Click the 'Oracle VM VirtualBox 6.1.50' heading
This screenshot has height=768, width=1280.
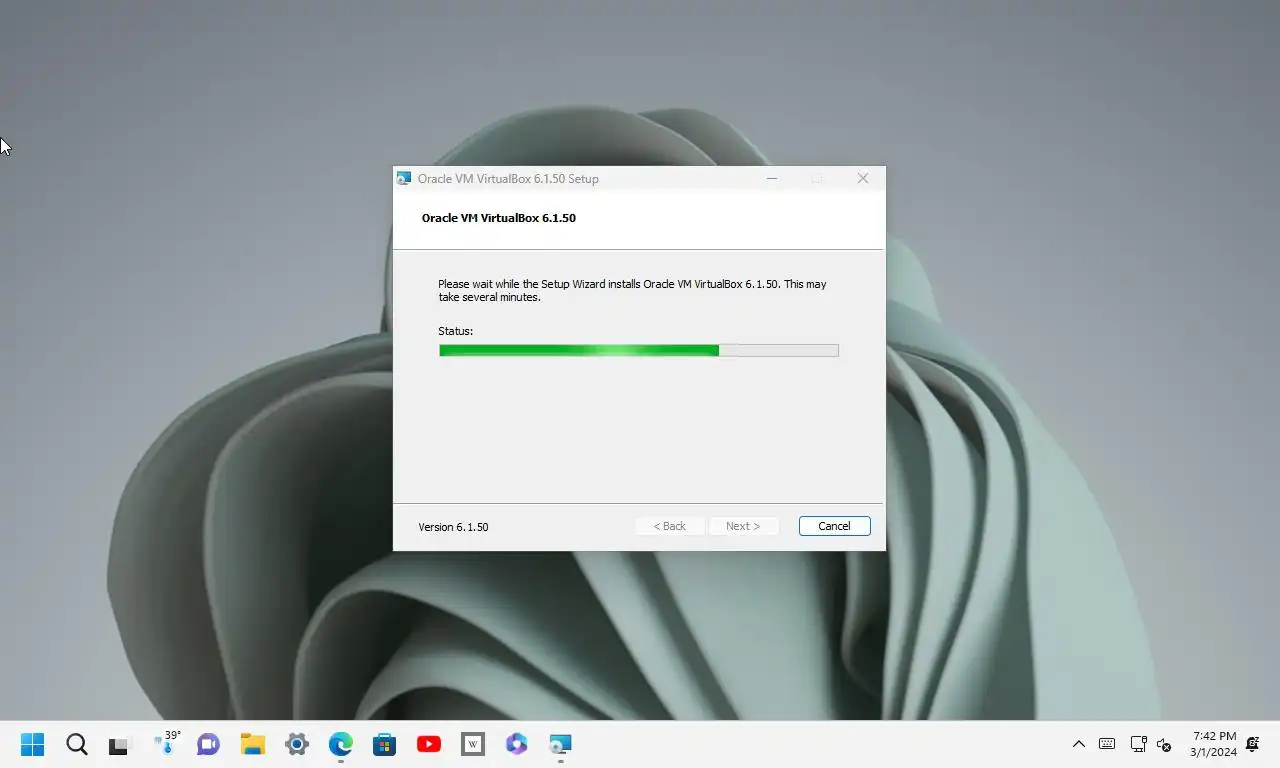click(x=499, y=218)
